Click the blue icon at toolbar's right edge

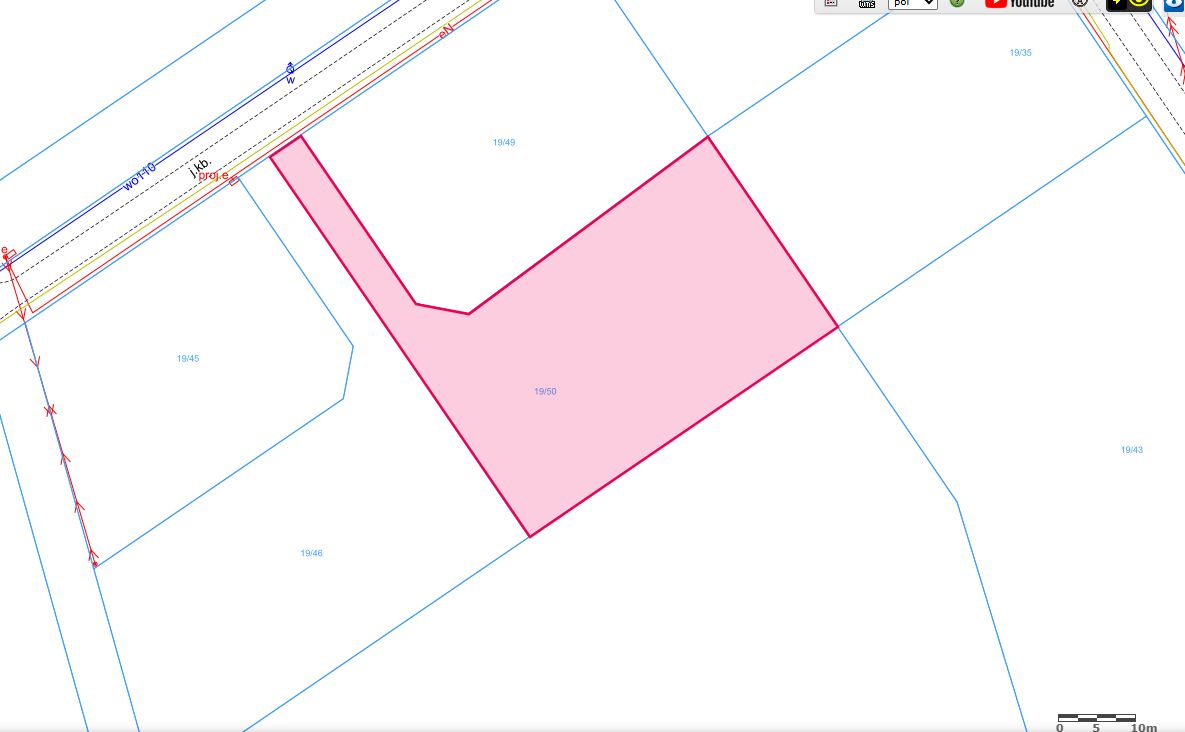pos(1175,4)
